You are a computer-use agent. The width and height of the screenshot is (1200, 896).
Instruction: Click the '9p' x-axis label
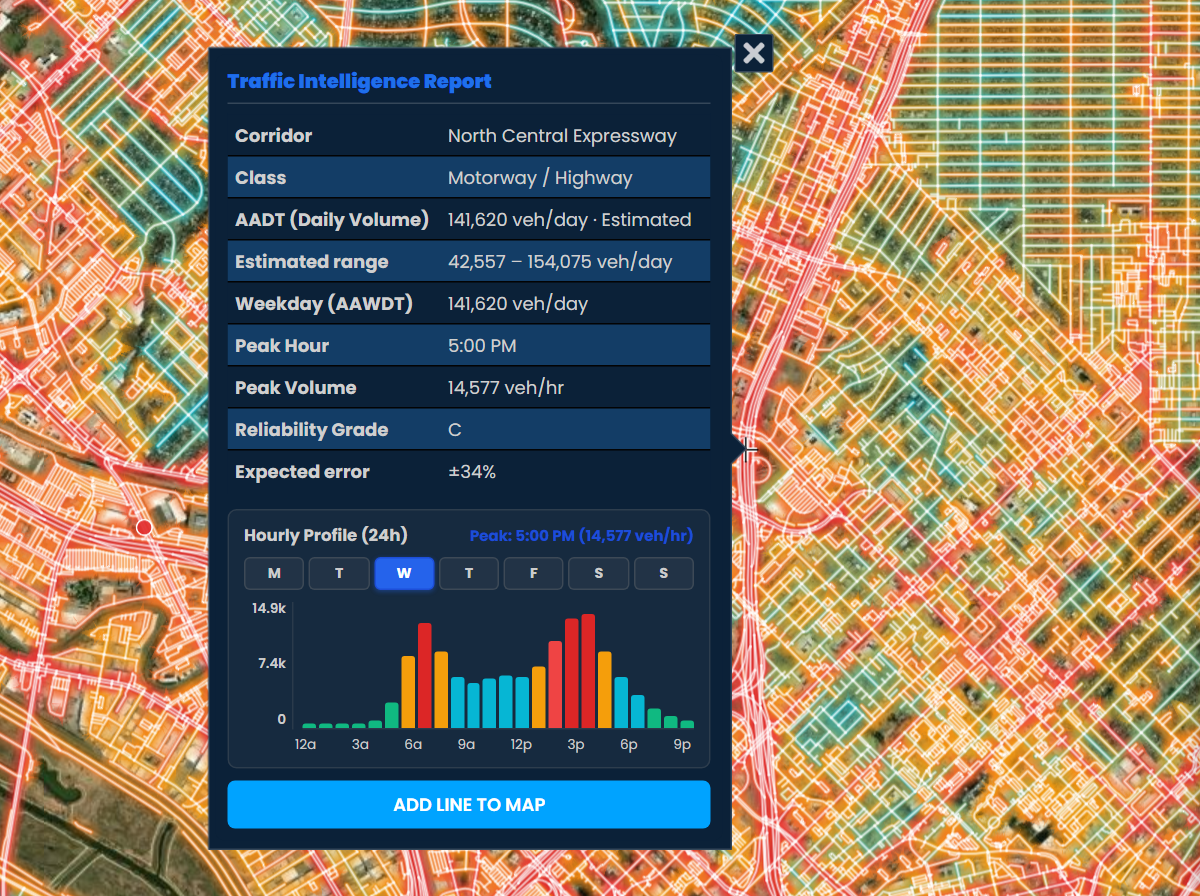pyautogui.click(x=682, y=745)
